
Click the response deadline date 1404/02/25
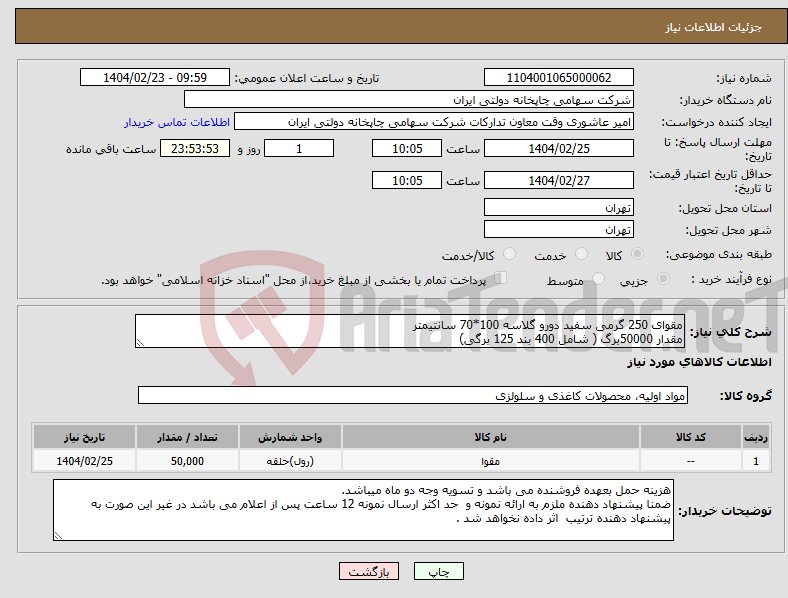558,149
